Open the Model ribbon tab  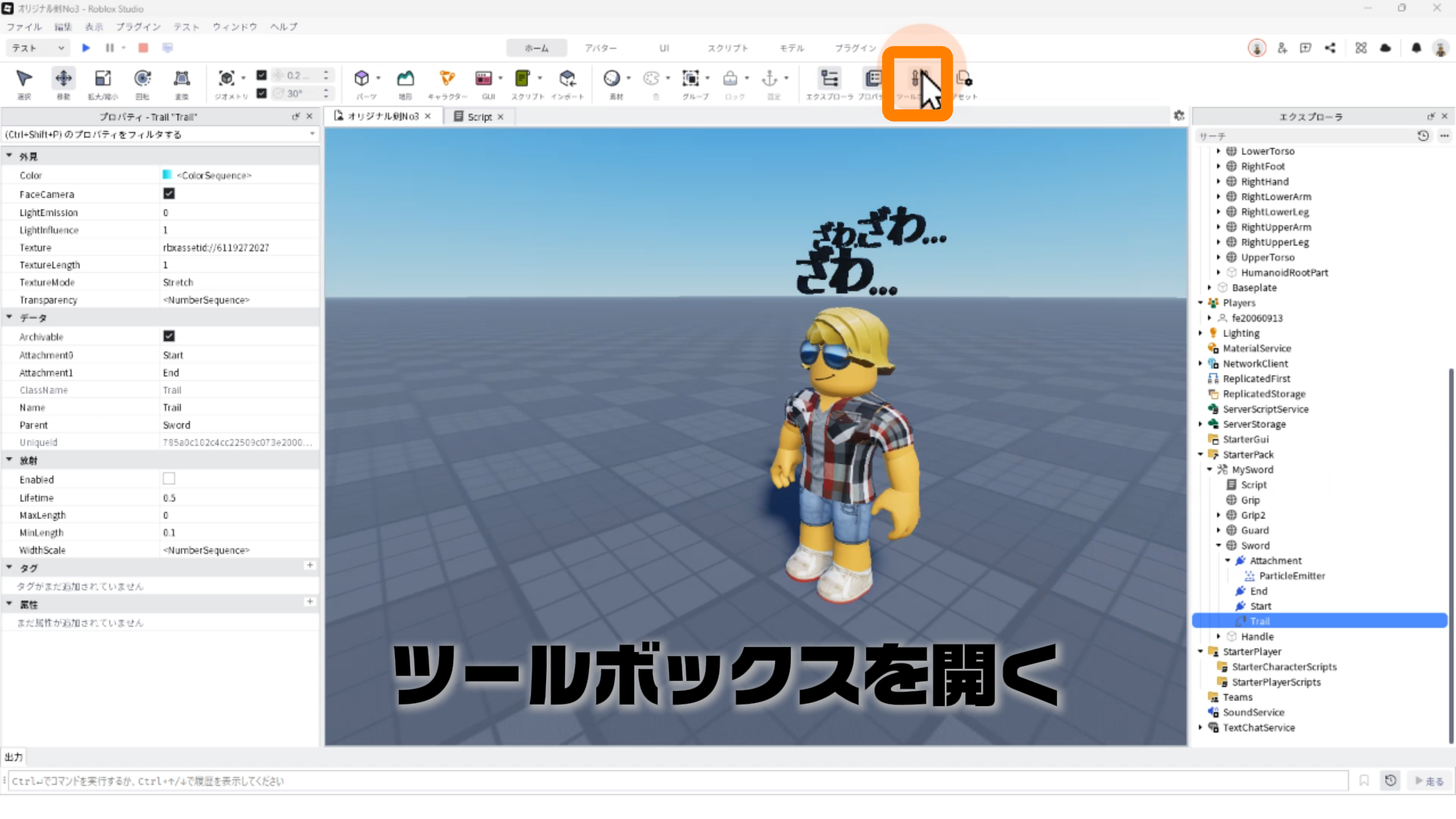coord(791,48)
